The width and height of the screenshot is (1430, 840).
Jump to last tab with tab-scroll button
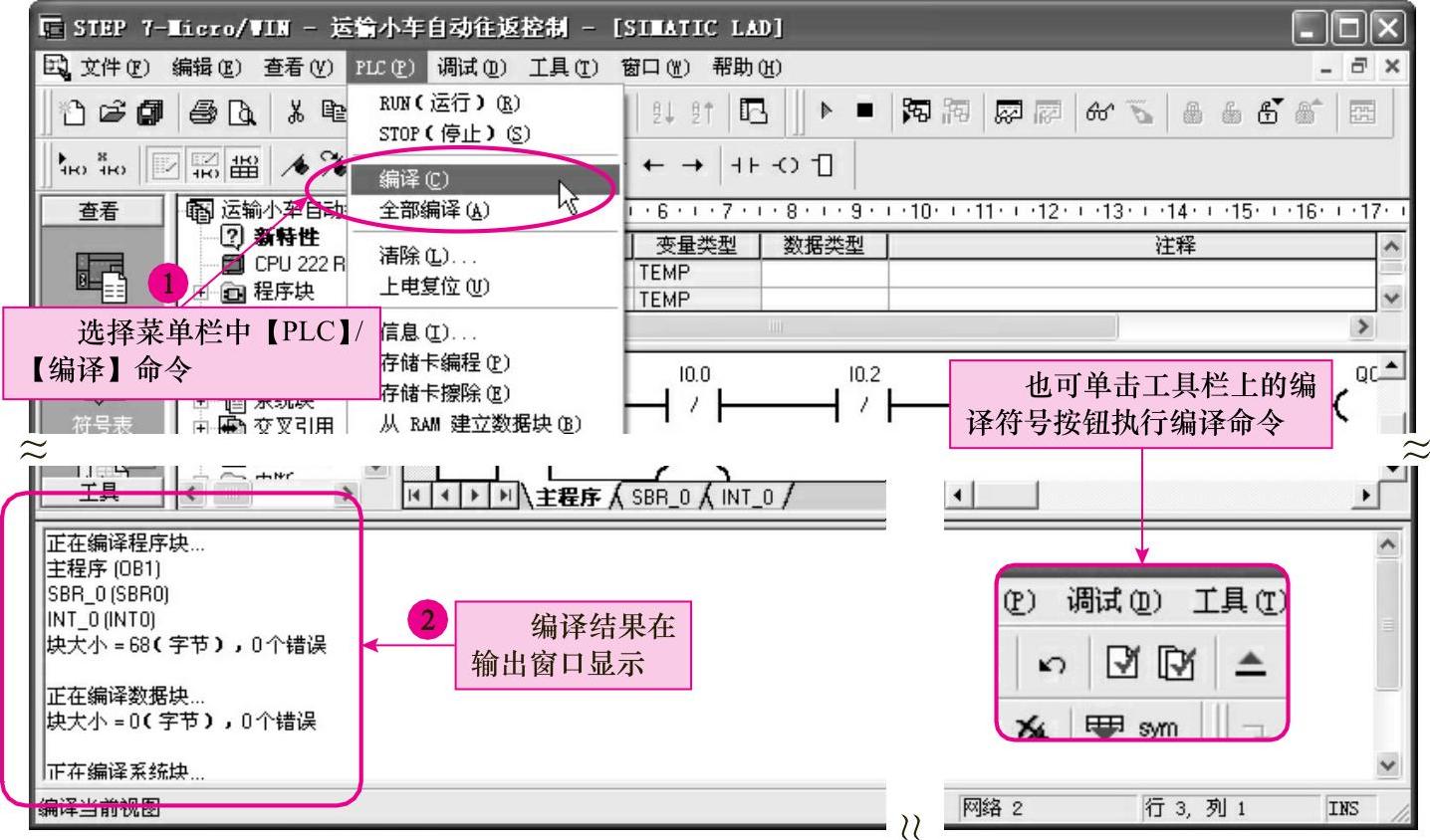[506, 495]
